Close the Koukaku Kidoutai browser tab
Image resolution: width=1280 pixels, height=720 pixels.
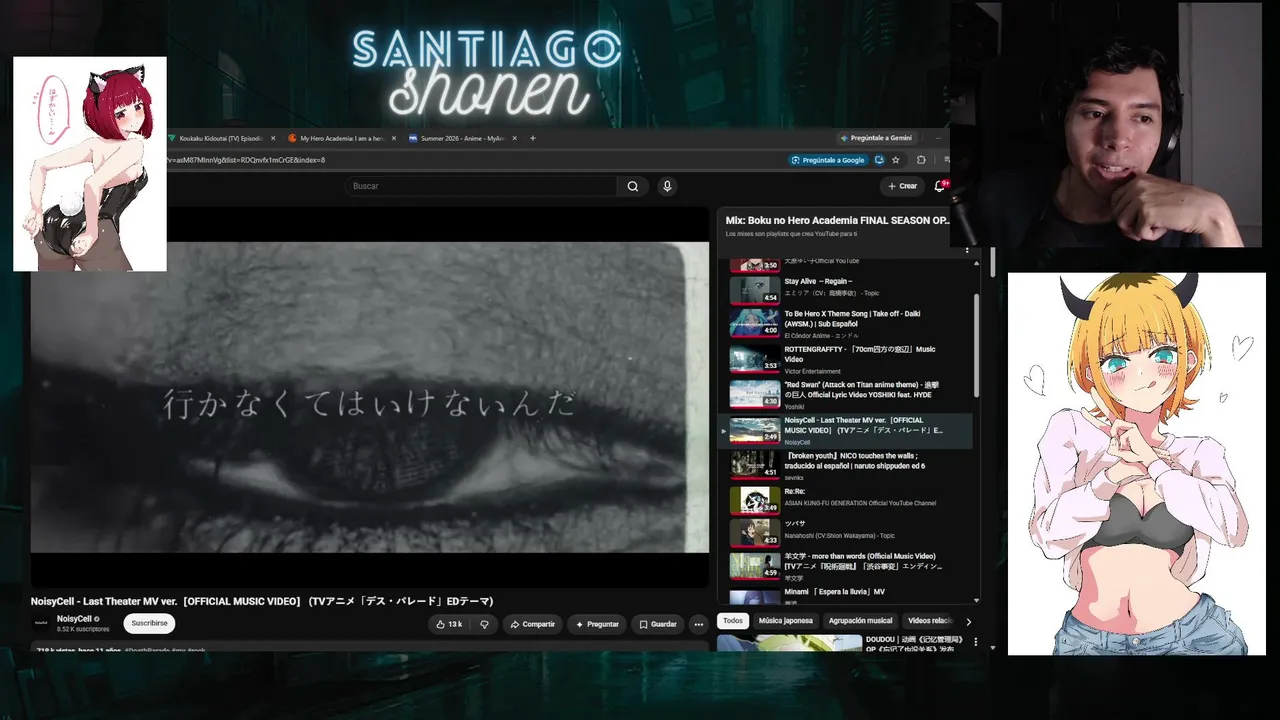click(273, 138)
